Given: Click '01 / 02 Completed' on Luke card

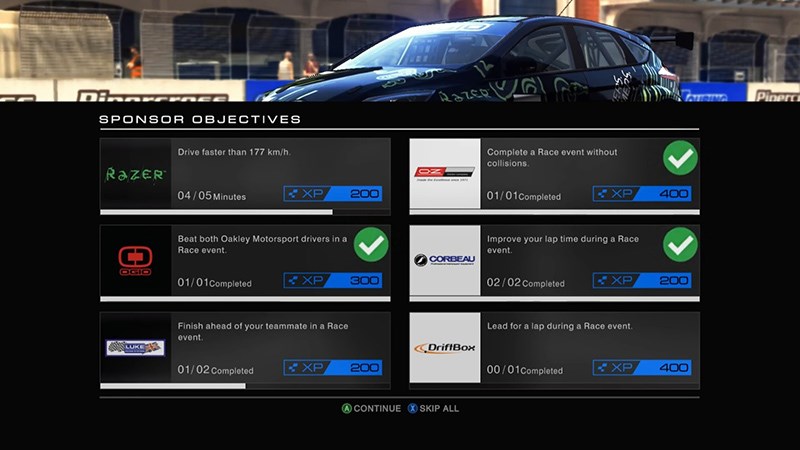Looking at the screenshot, I should pyautogui.click(x=215, y=370).
